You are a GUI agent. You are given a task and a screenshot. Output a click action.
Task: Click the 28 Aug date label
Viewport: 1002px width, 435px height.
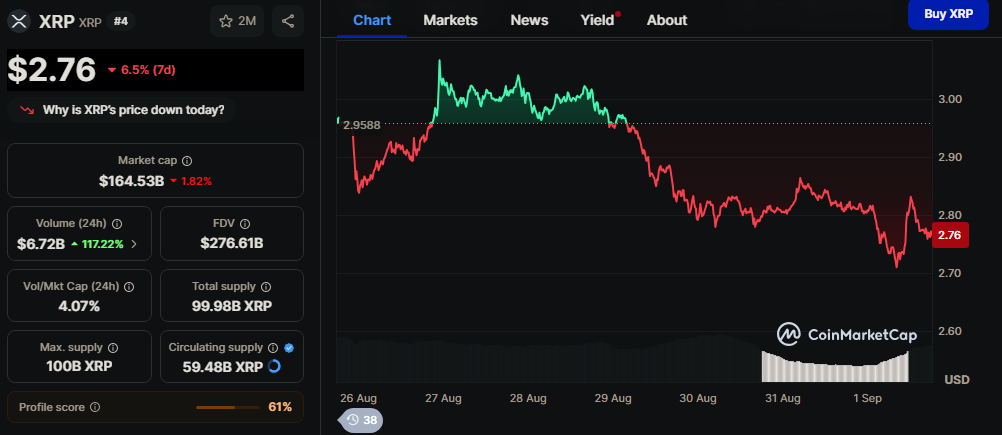tap(528, 398)
